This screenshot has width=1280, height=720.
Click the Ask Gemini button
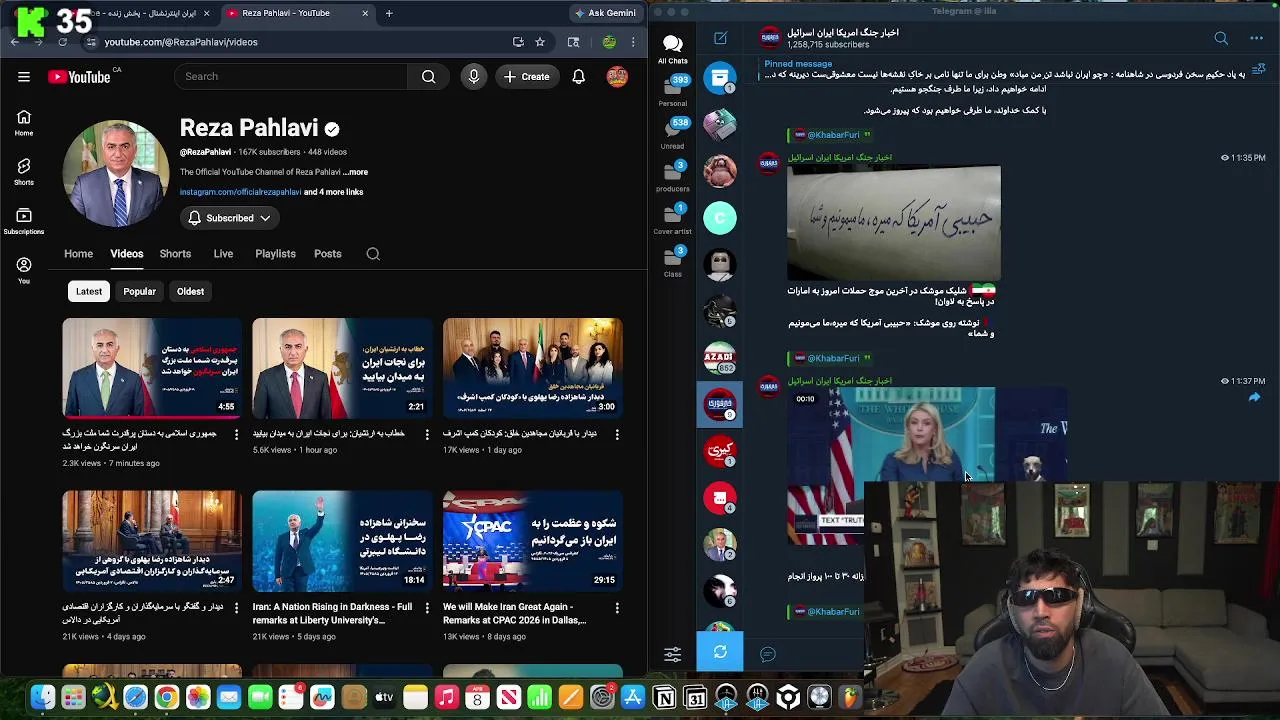[606, 13]
